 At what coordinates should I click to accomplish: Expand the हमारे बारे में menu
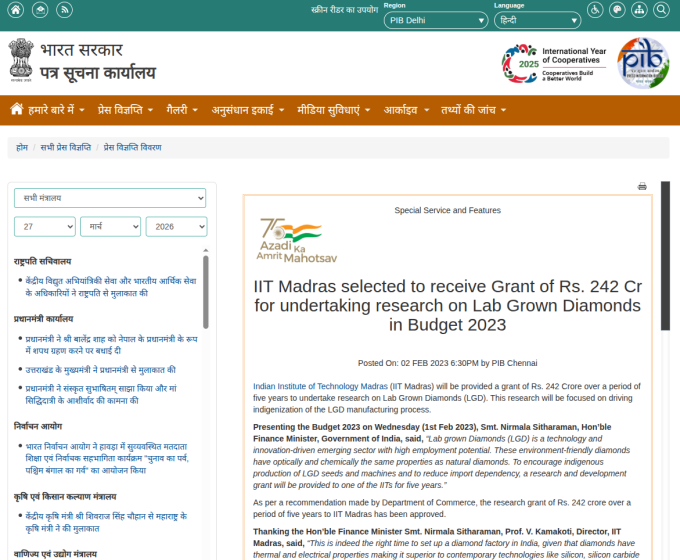coord(56,110)
